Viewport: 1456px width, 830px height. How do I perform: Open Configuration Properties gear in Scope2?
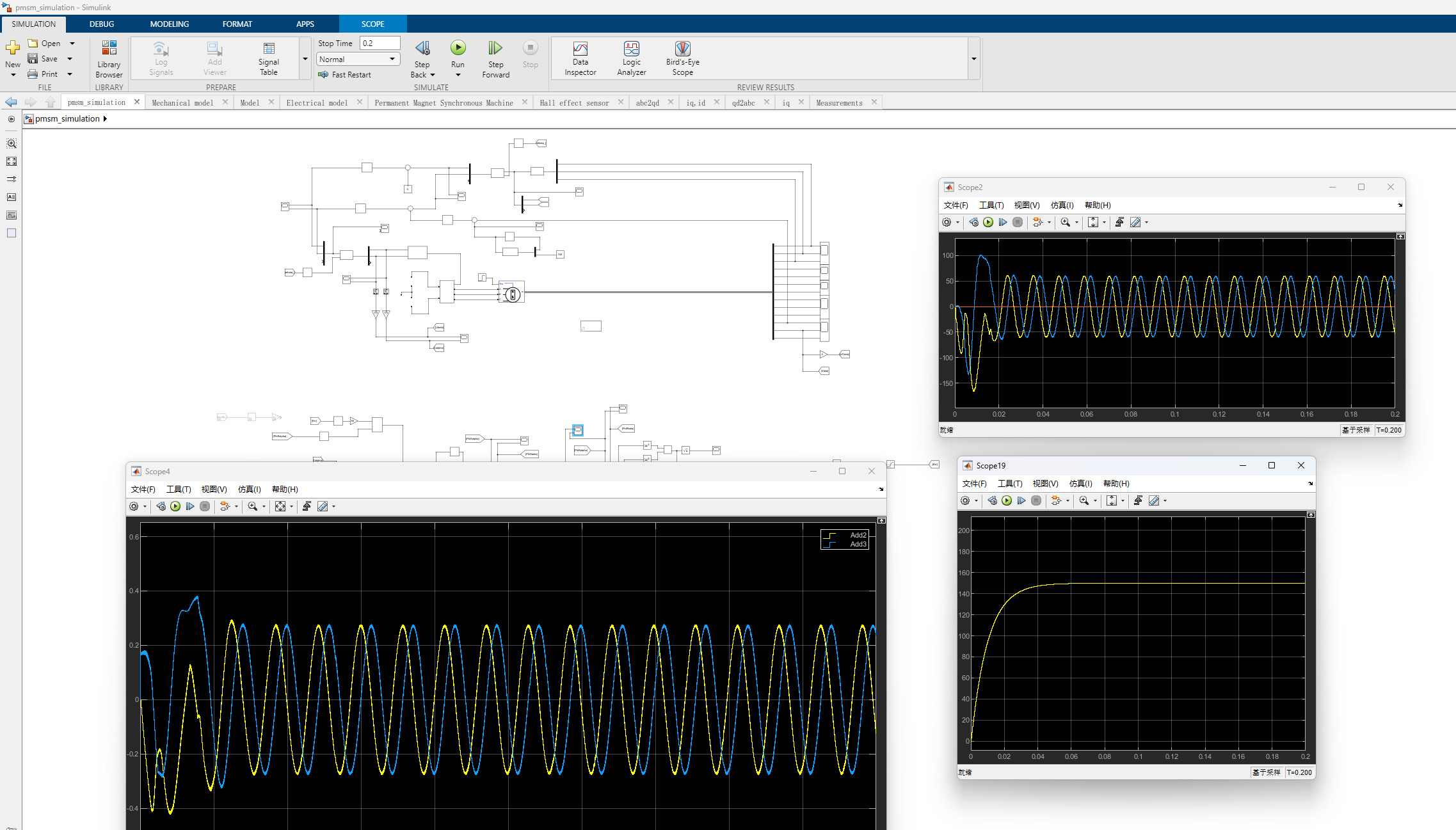pos(947,223)
